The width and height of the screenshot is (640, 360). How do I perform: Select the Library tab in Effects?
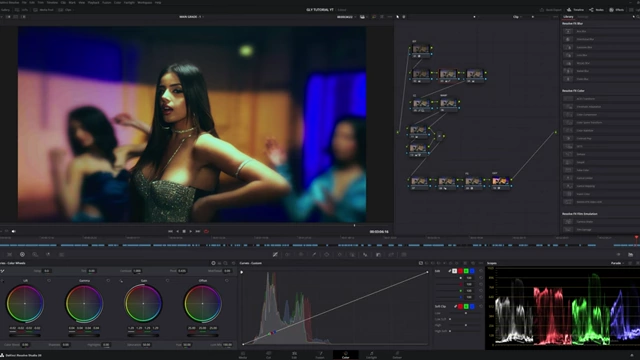pos(568,17)
